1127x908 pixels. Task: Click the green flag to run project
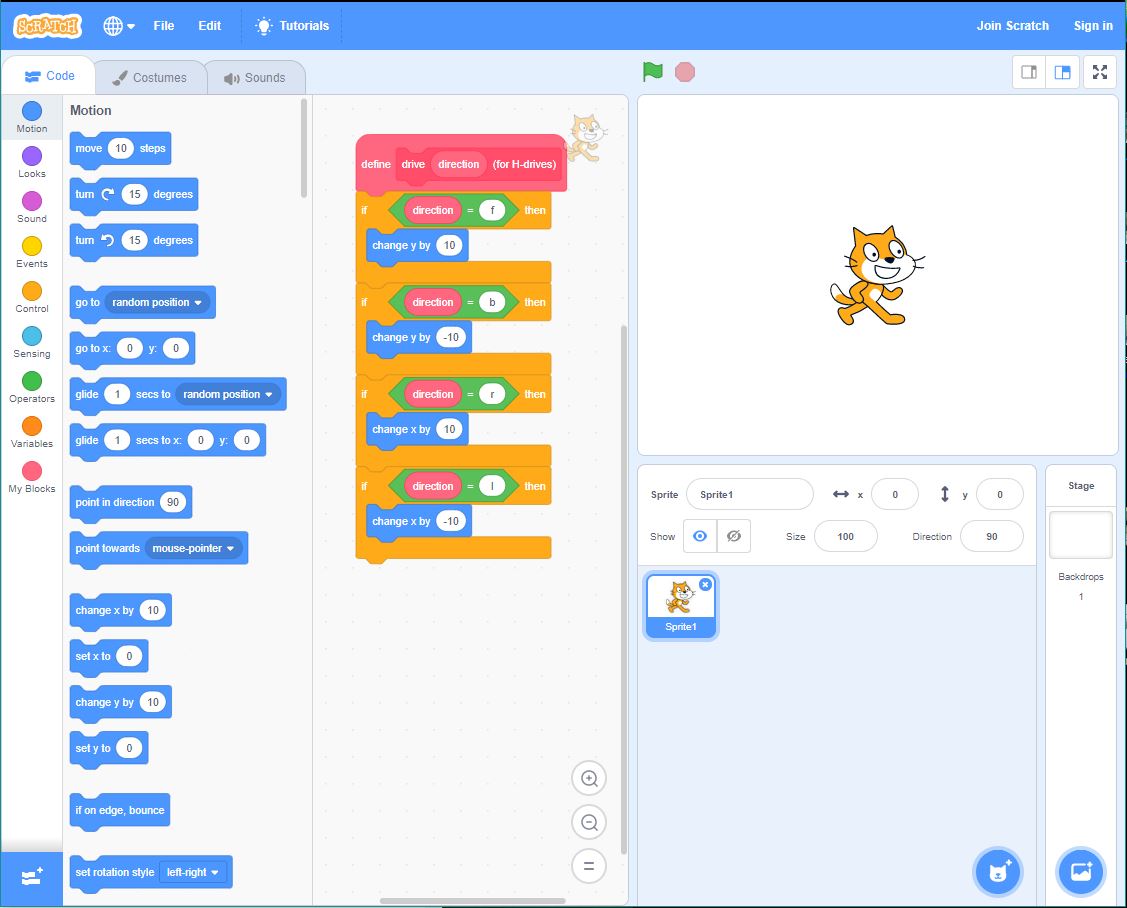coord(653,72)
